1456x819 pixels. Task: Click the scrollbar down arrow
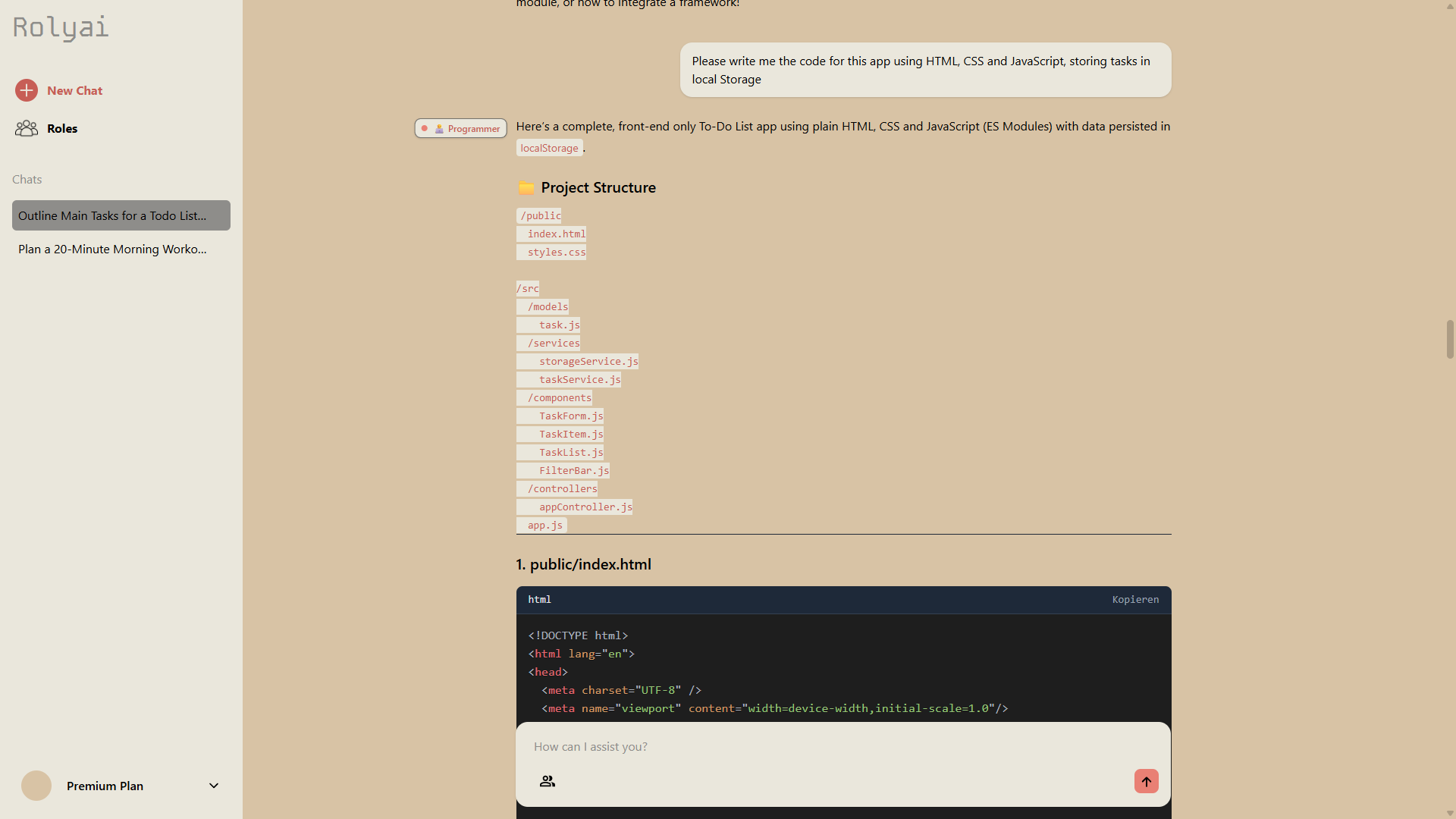(1450, 813)
